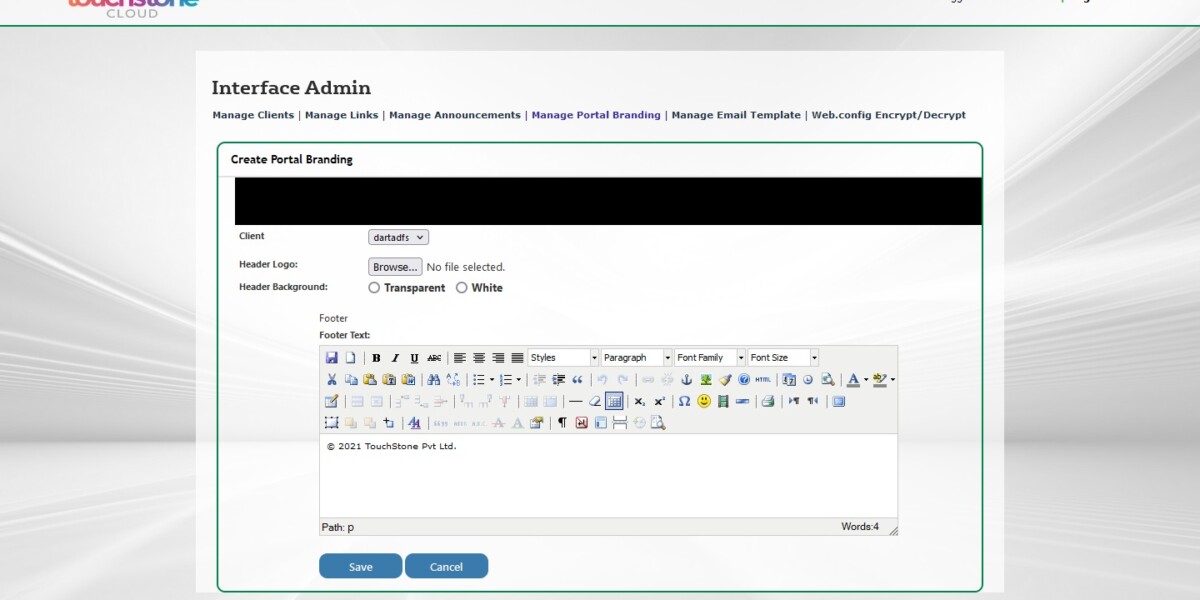Insert a special character with the Omega icon
1200x600 pixels.
coord(684,402)
